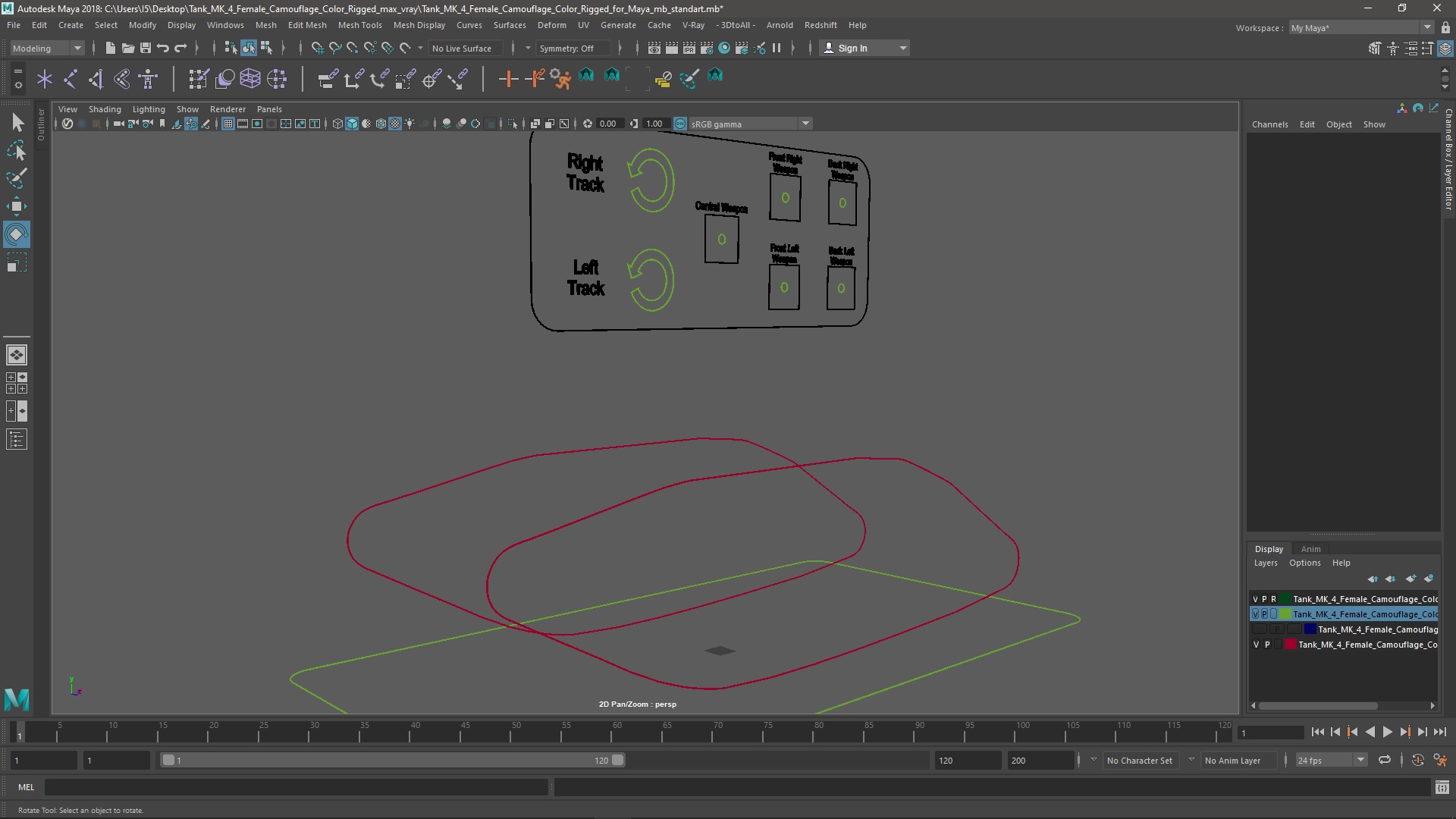The width and height of the screenshot is (1456, 819).
Task: Click move layer up arrow icon
Action: [1373, 579]
